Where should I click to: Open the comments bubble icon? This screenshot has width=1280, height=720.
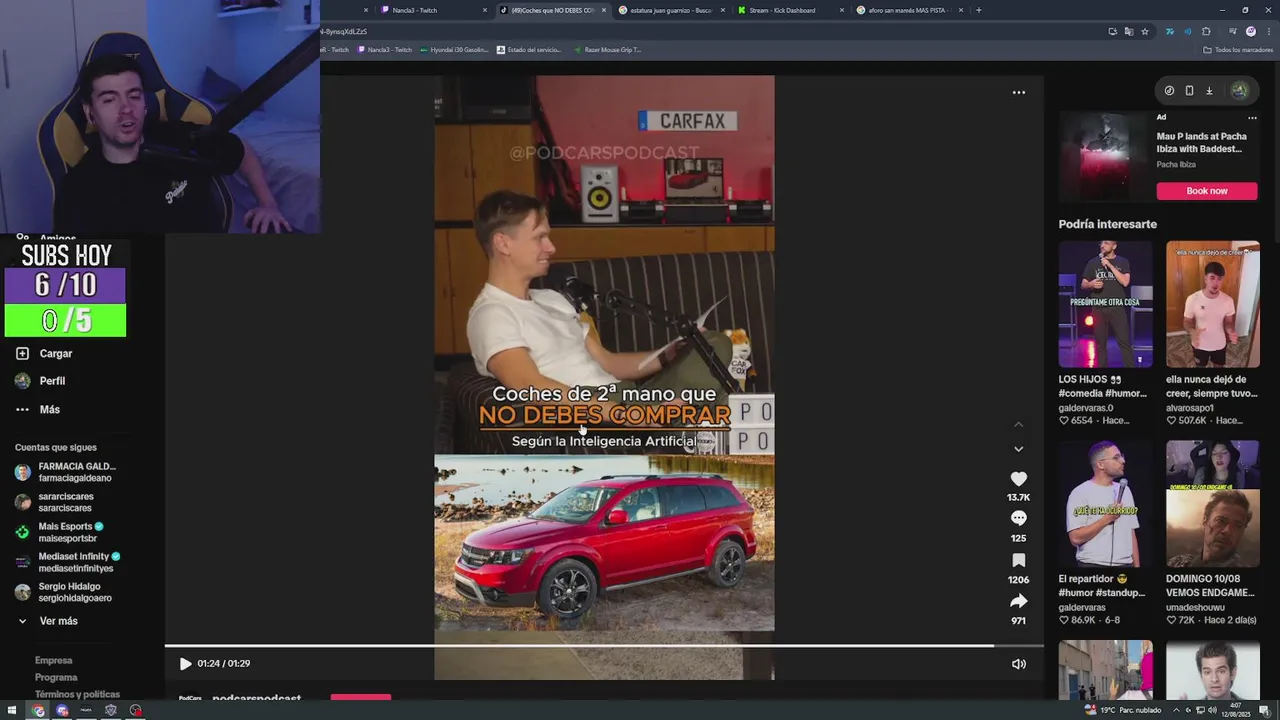point(1018,518)
